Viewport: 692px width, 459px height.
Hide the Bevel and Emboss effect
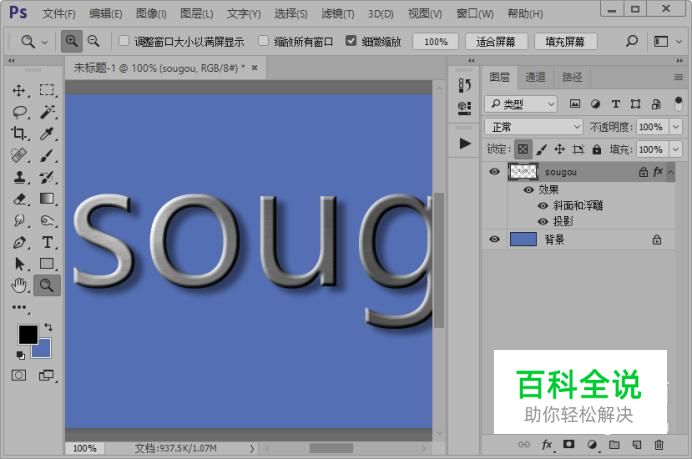coord(543,206)
